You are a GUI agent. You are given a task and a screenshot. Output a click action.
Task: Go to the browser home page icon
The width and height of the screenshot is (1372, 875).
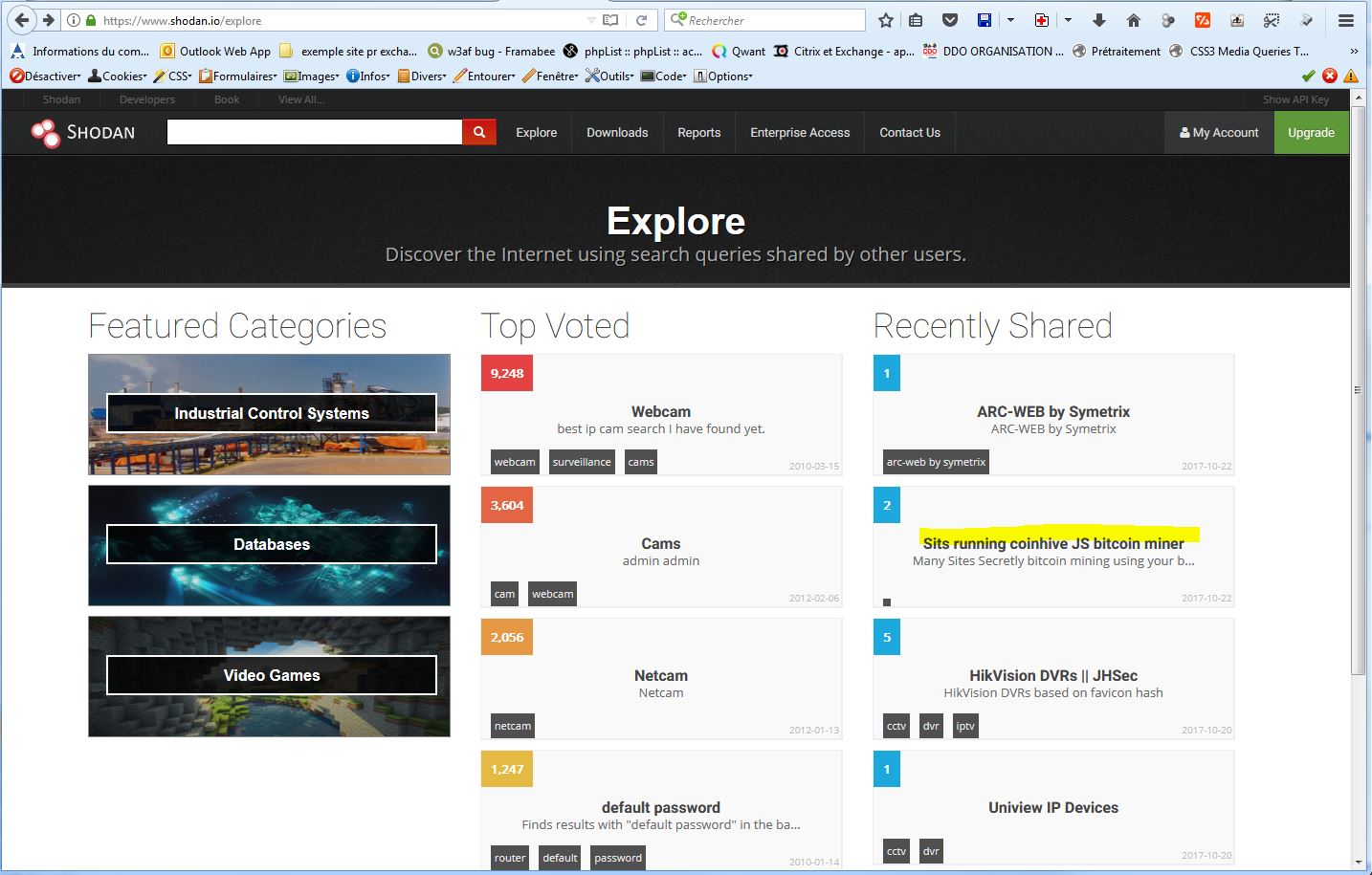point(1134,20)
